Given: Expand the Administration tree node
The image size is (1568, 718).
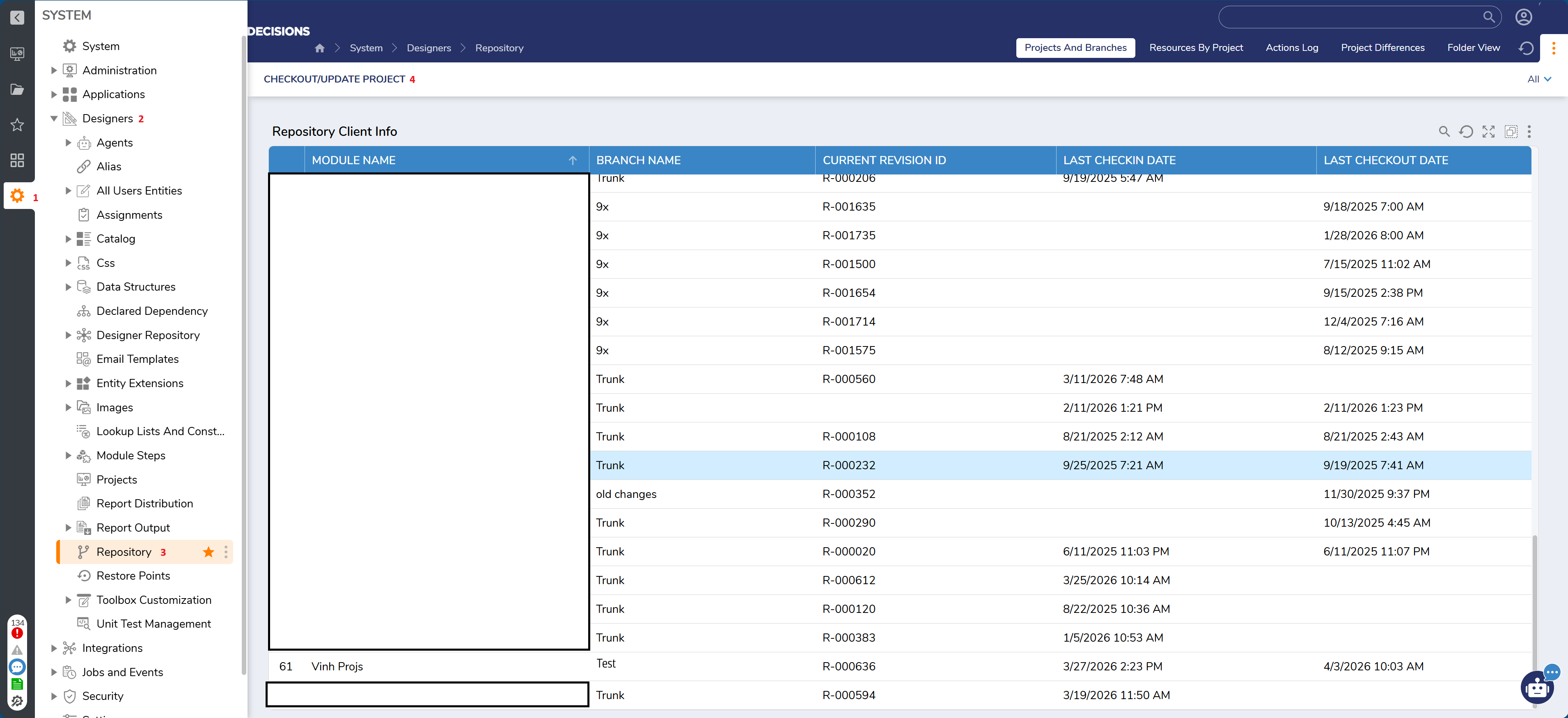Looking at the screenshot, I should pyautogui.click(x=53, y=71).
